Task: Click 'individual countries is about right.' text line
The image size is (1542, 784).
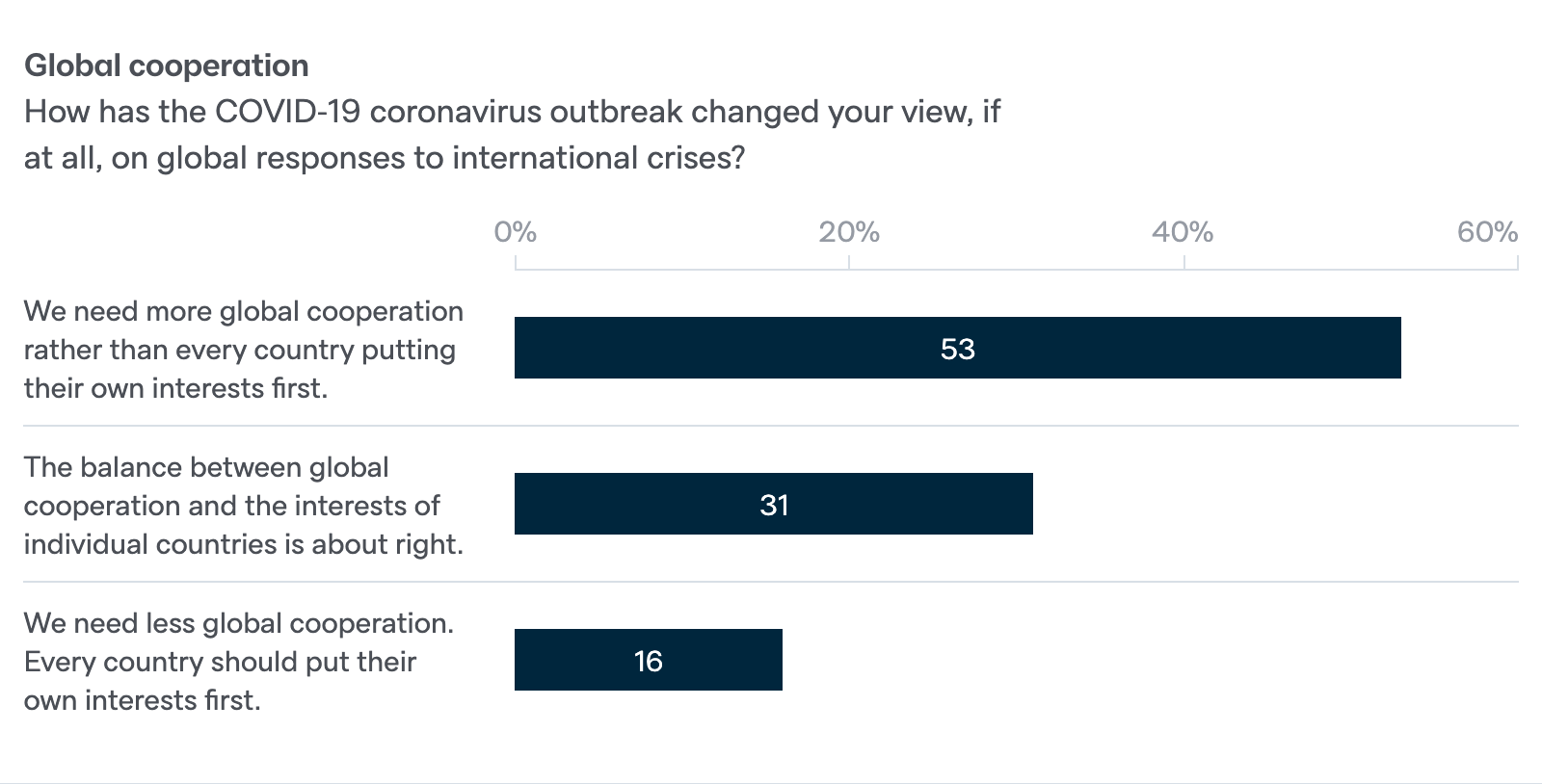Action: (243, 544)
